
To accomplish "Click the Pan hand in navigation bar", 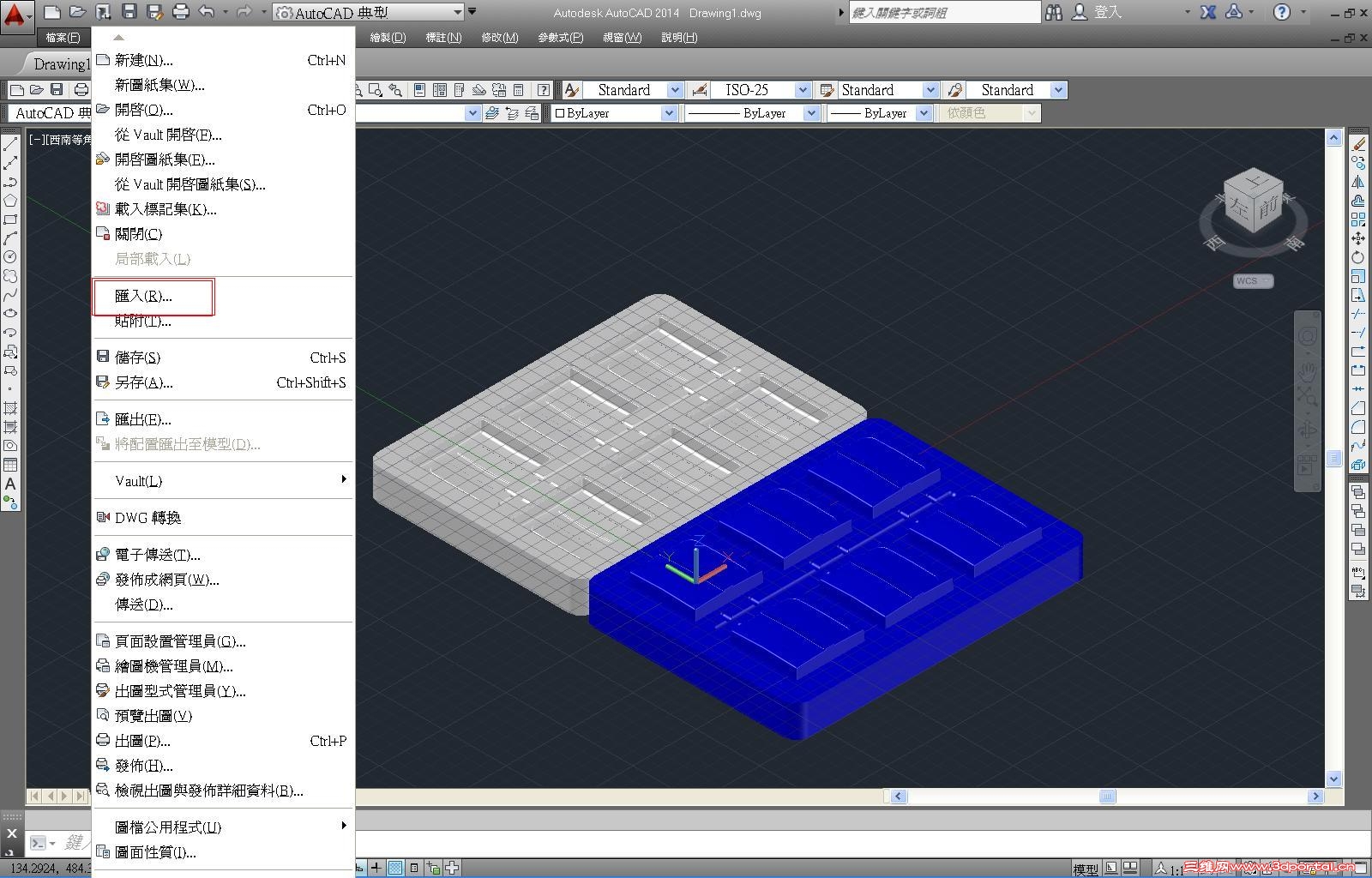I will pos(1307,373).
